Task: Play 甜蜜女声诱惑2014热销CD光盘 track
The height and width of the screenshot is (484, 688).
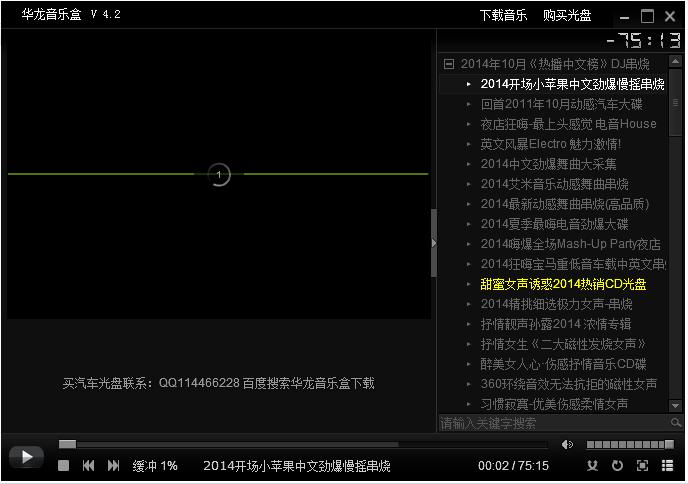Action: pyautogui.click(x=563, y=284)
